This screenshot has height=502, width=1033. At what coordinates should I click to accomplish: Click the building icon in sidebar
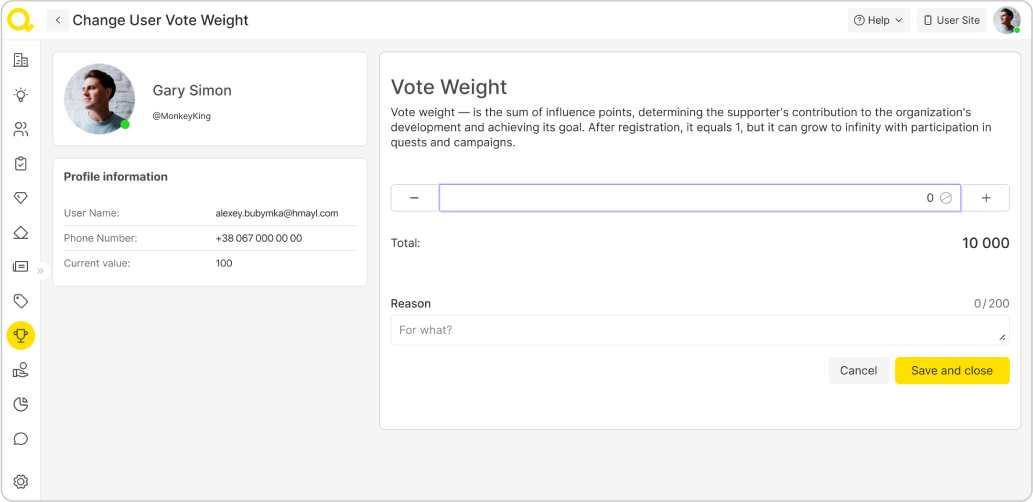pyautogui.click(x=20, y=60)
